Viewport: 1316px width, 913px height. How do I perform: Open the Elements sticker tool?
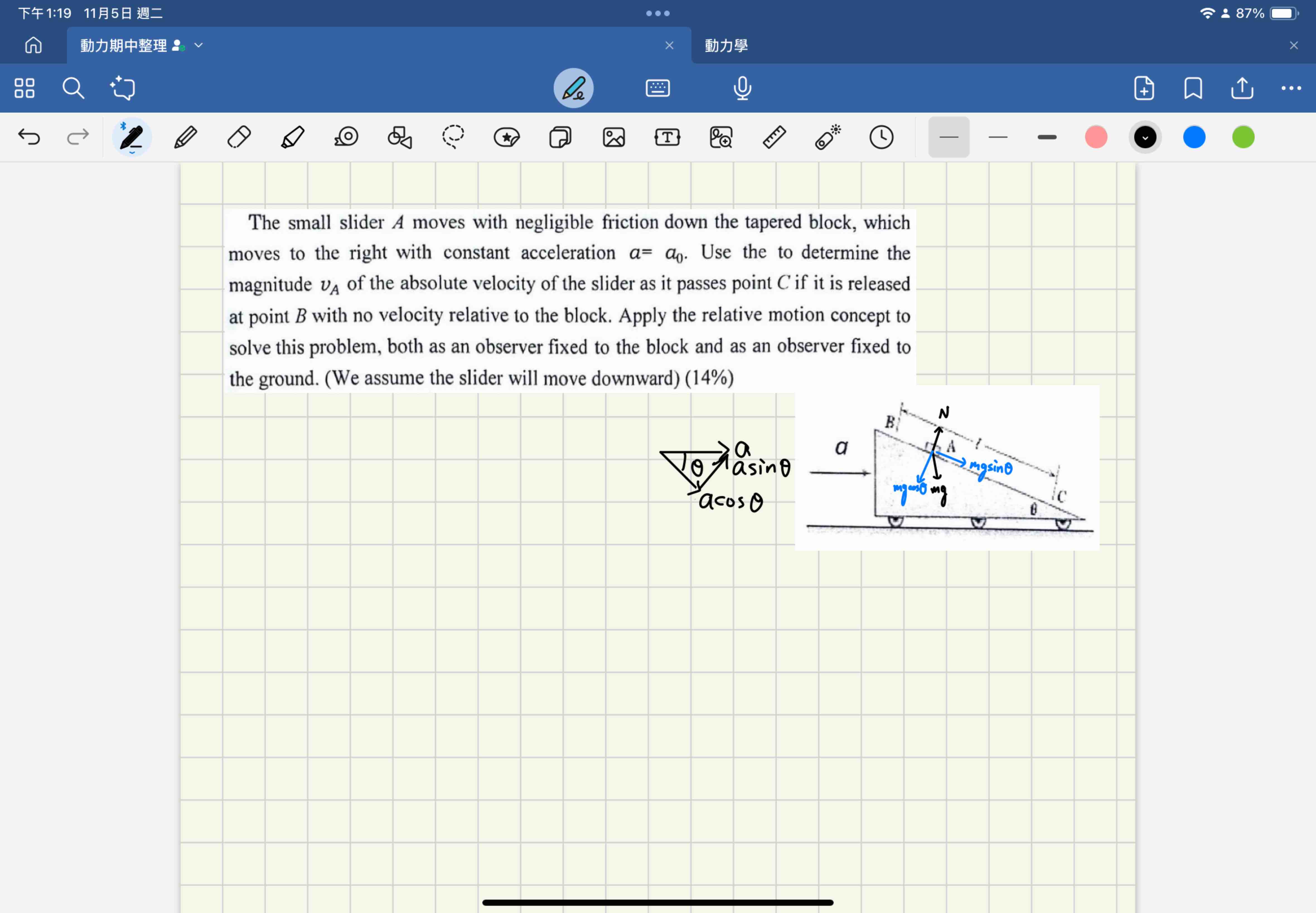[506, 137]
